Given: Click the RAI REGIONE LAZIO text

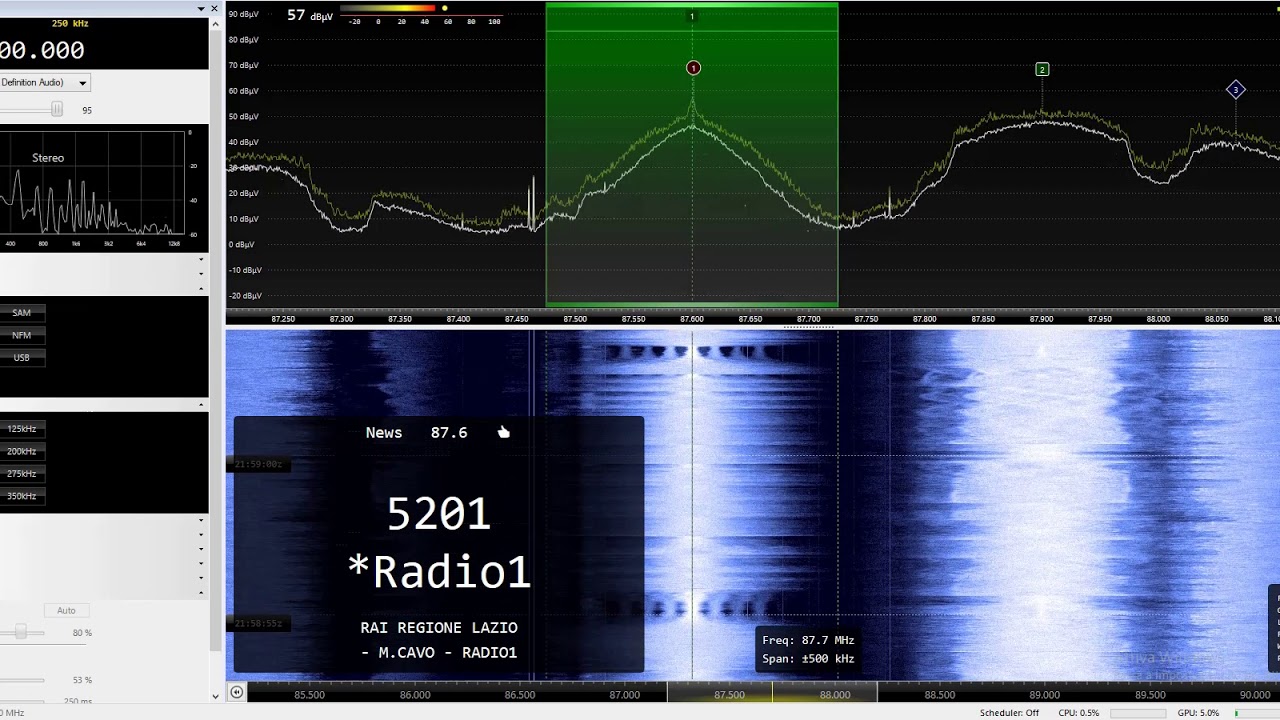Looking at the screenshot, I should click(439, 628).
